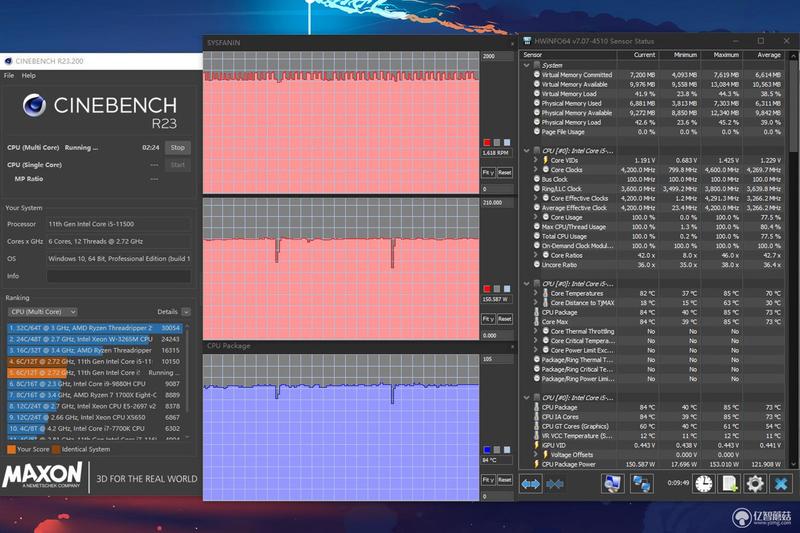Close sensors with blue X icon
Screen dimensions: 800x533
[x=781, y=484]
